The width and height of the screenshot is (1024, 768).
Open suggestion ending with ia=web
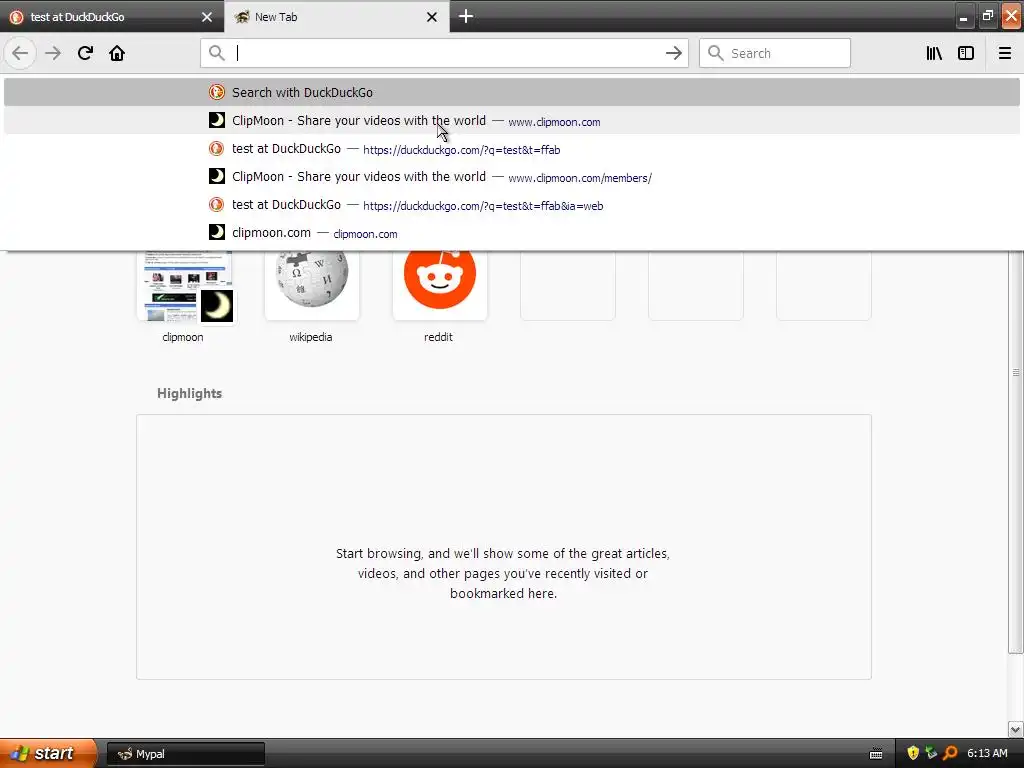point(511,204)
